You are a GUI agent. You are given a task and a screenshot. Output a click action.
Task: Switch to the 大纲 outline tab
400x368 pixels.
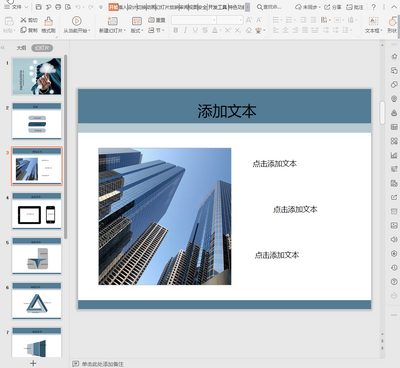pos(21,48)
